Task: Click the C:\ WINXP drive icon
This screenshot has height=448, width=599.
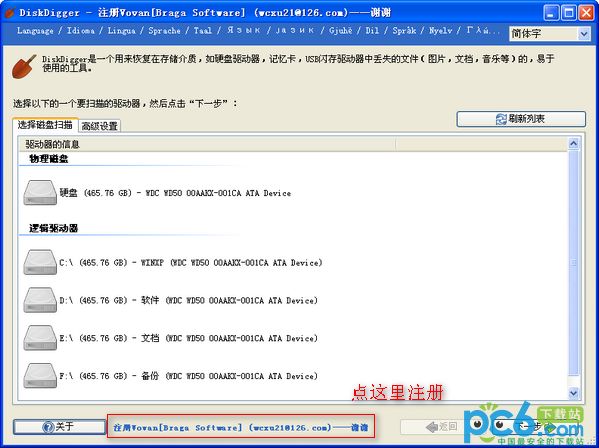Action: tap(40, 262)
